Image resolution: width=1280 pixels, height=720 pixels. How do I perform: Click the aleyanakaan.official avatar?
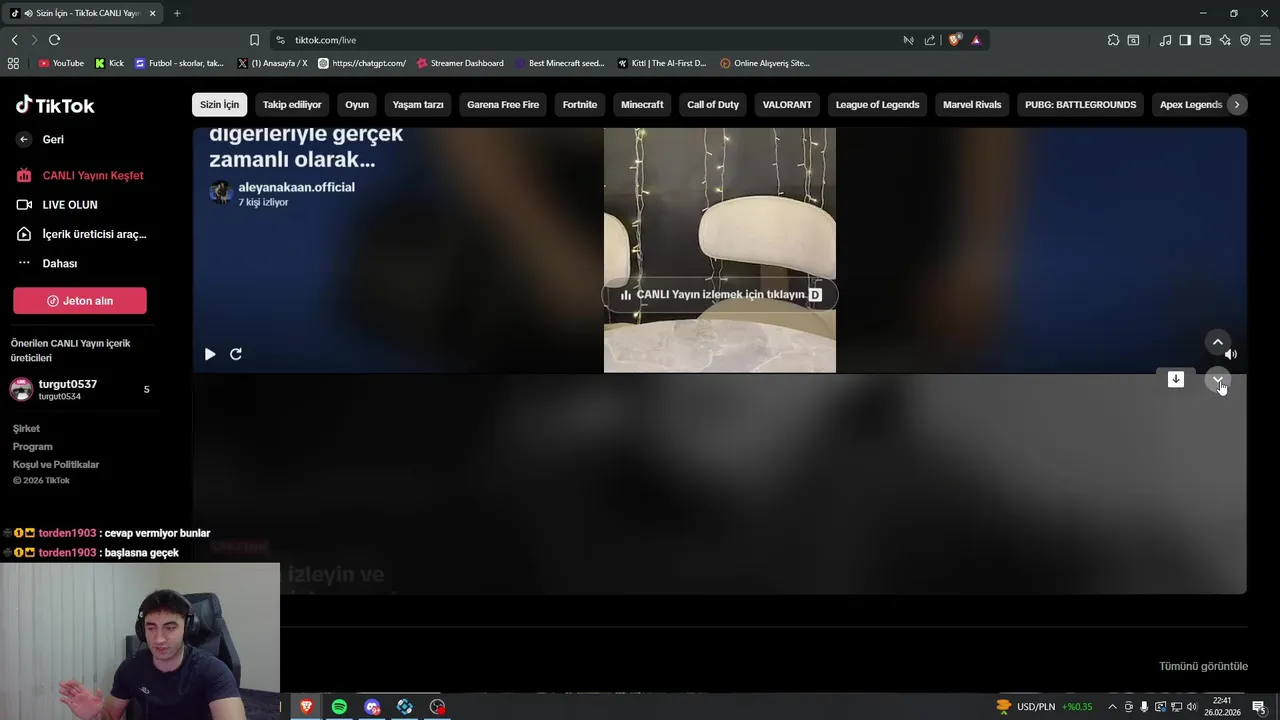pos(220,192)
